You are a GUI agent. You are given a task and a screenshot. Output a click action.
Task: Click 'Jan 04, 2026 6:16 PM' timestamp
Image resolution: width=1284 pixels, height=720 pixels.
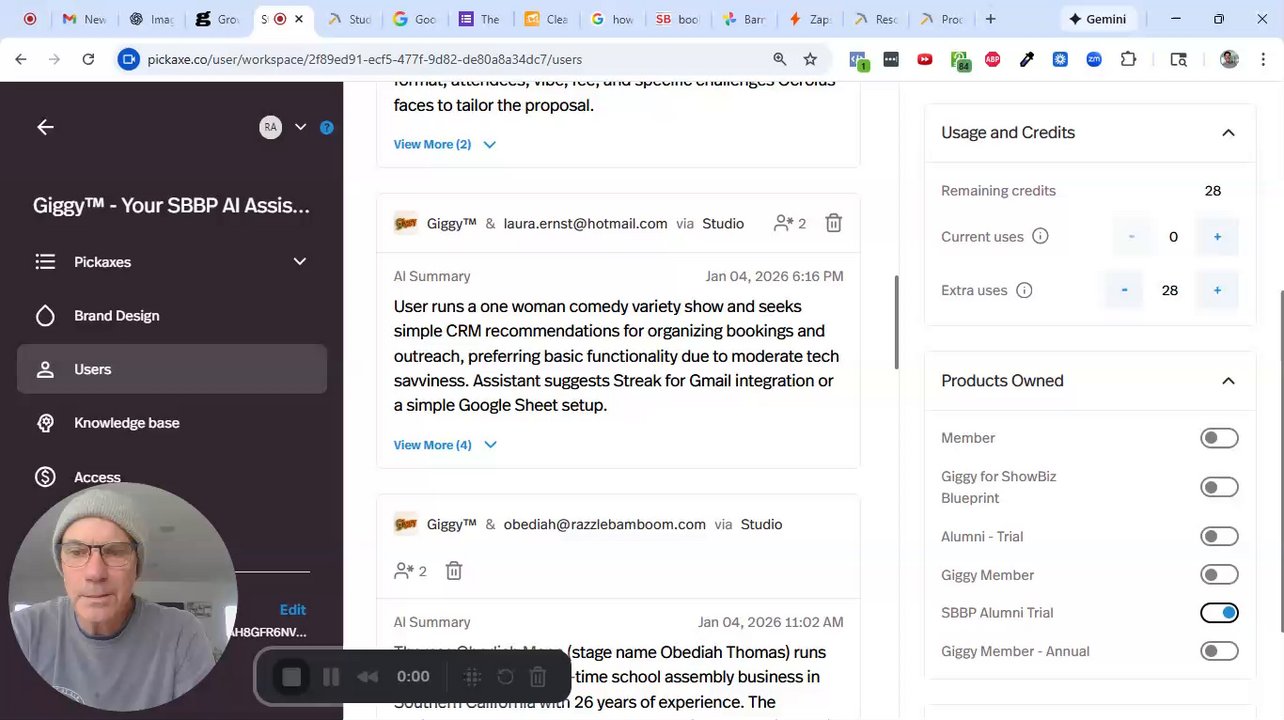(774, 276)
